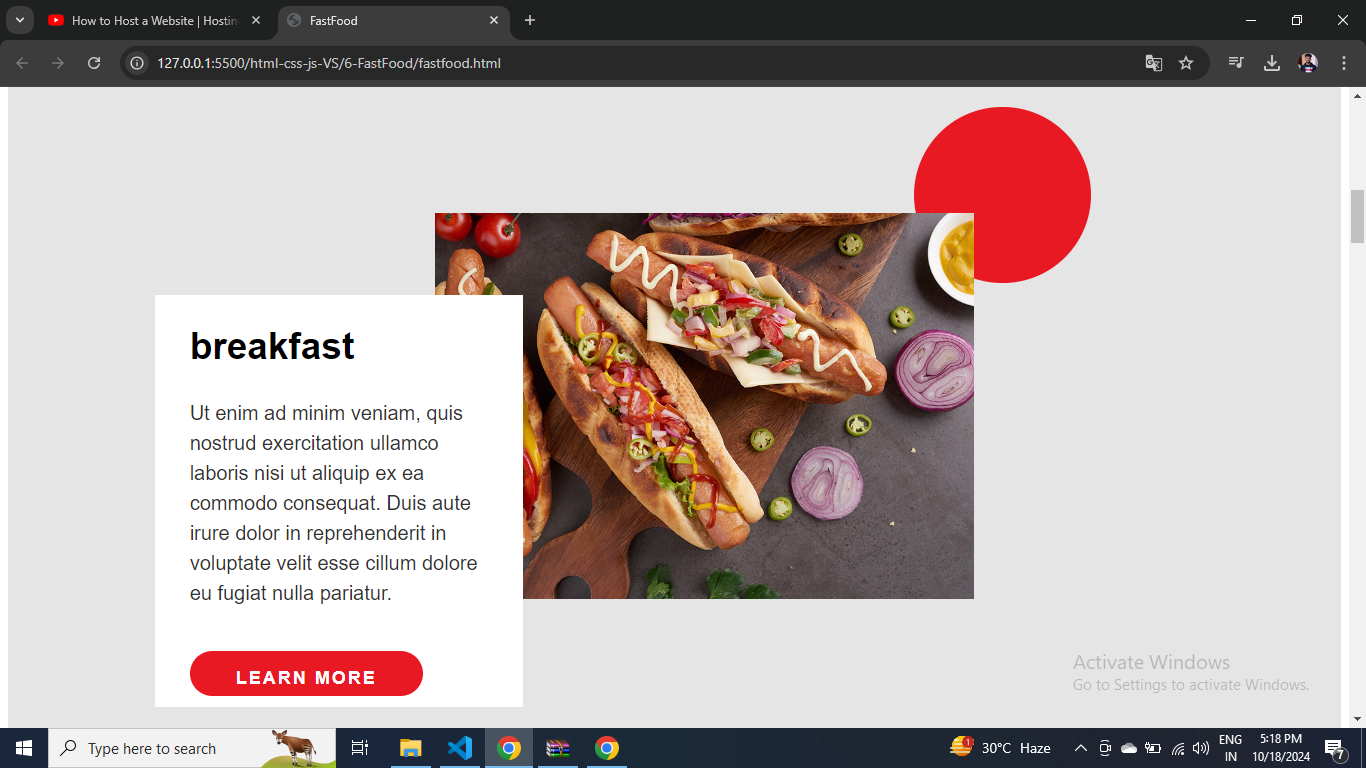
Task: Open Task View from taskbar
Action: click(x=360, y=748)
